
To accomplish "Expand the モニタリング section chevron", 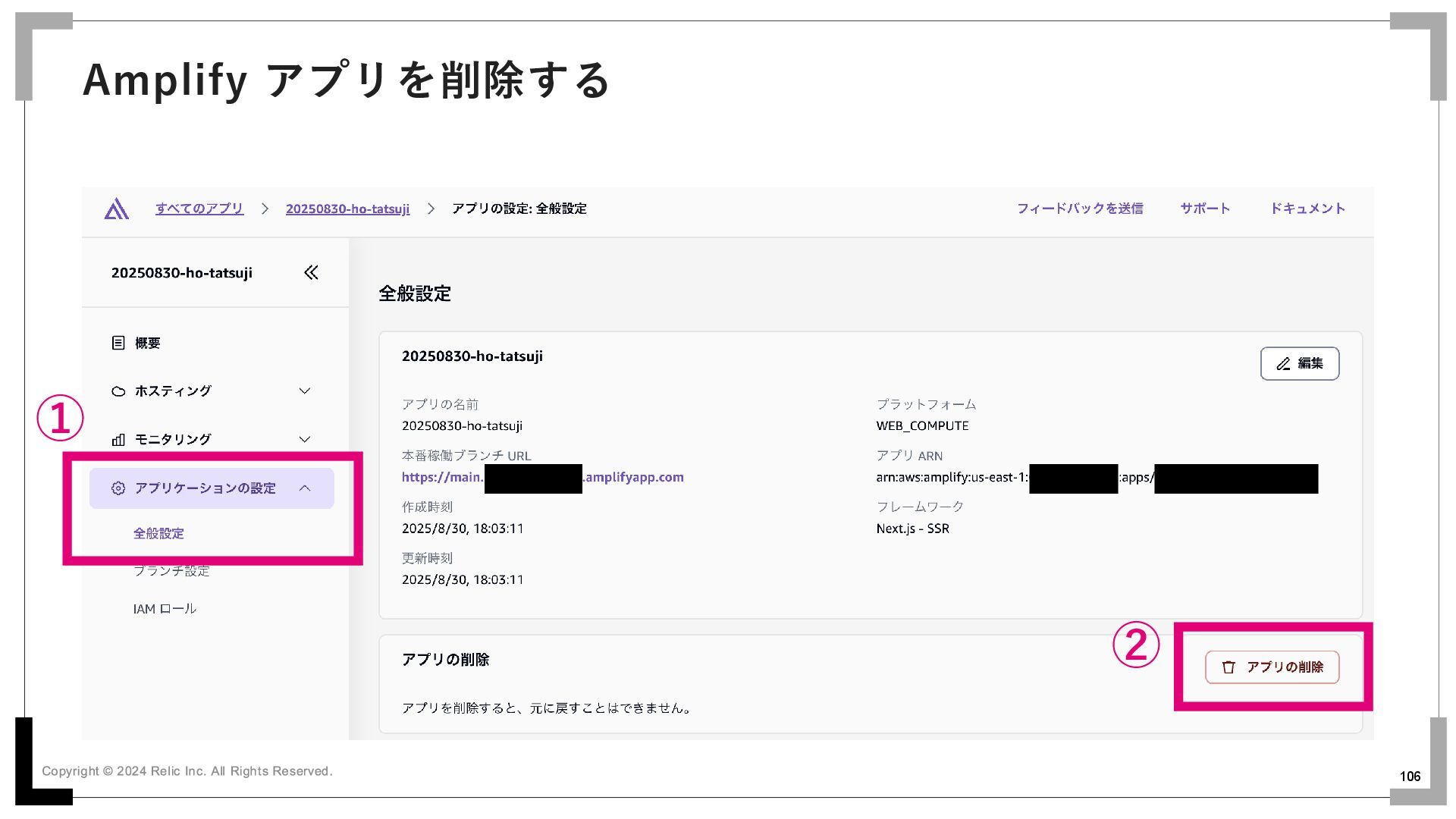I will pyautogui.click(x=305, y=440).
